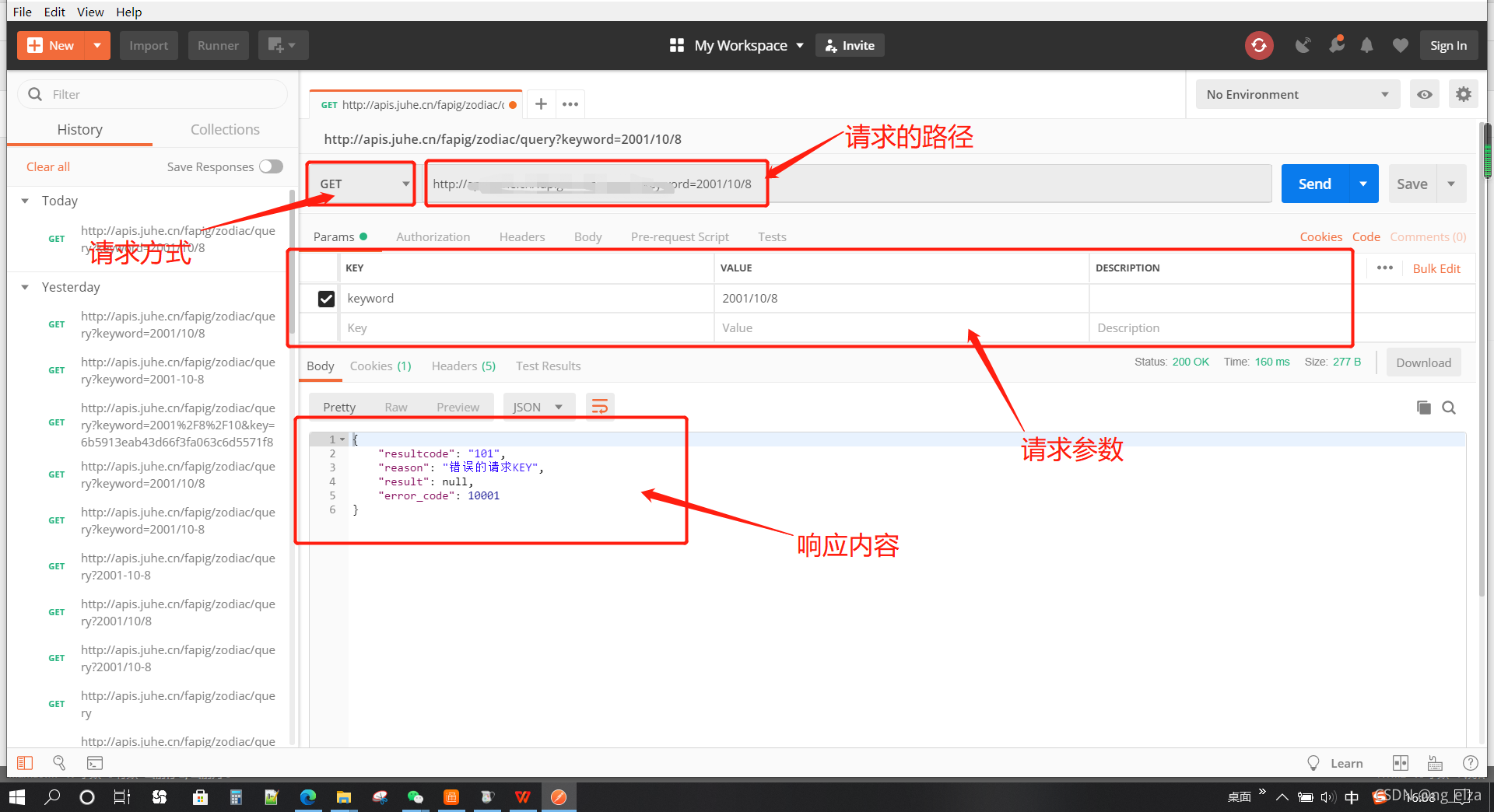This screenshot has height=812, width=1494.
Task: Open My Workspace switcher
Action: [x=737, y=45]
